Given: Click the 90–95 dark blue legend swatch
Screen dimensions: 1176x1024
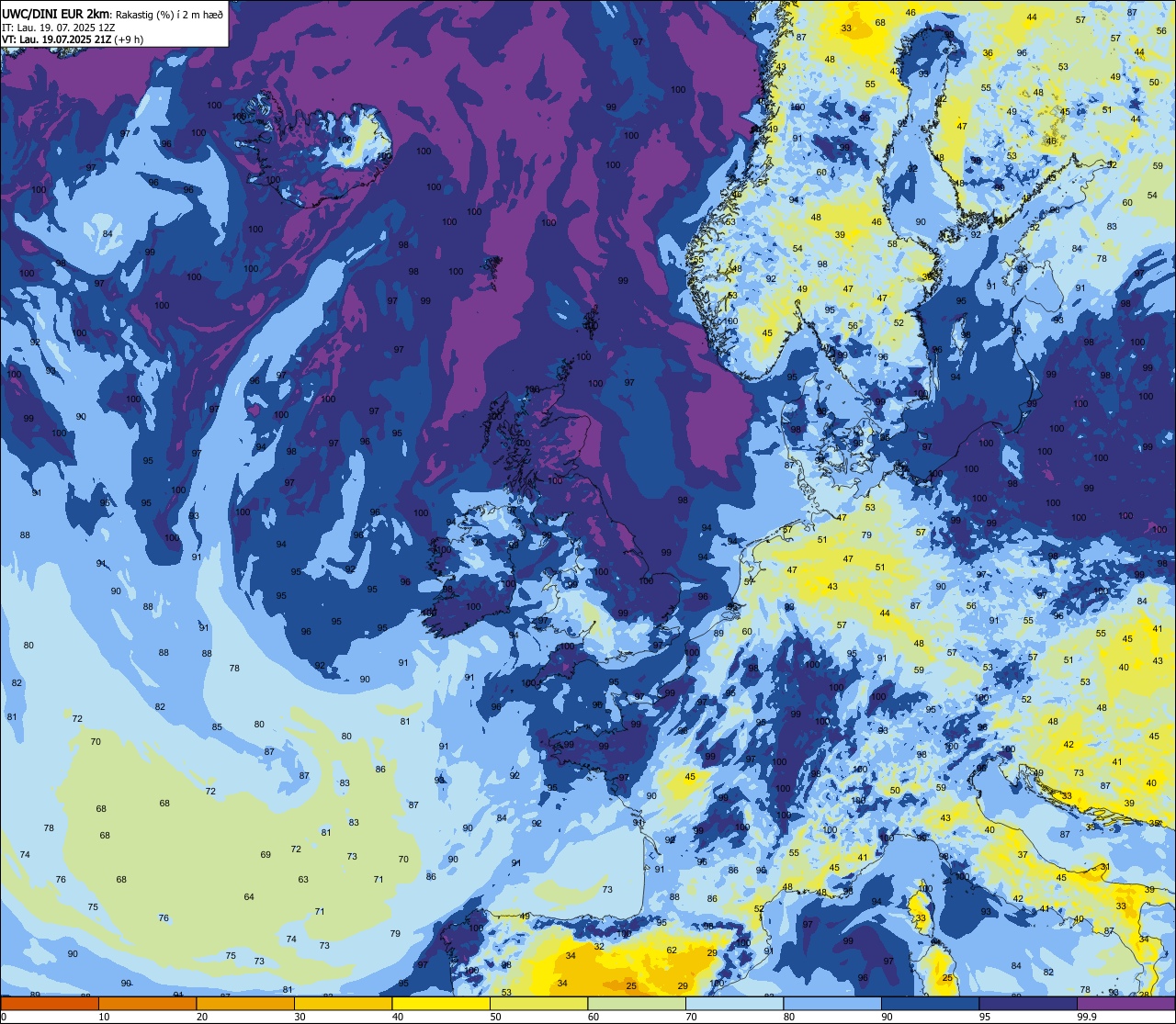Looking at the screenshot, I should 930,1003.
